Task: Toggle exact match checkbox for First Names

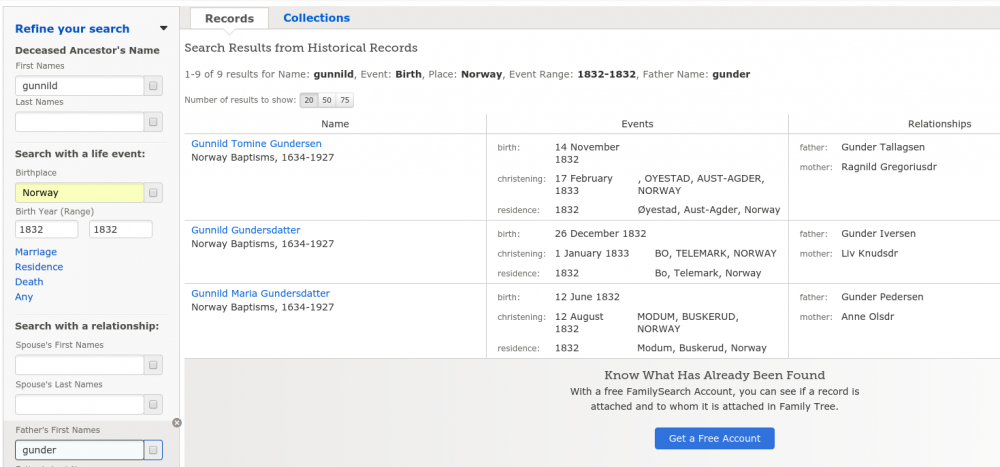Action: point(153,86)
